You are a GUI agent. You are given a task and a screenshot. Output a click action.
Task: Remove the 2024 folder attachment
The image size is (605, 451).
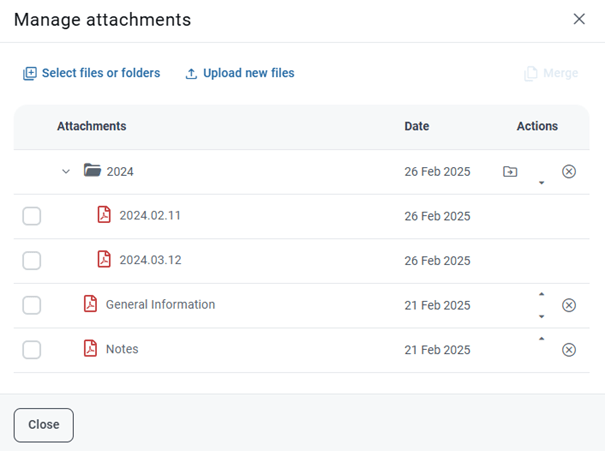[569, 172]
